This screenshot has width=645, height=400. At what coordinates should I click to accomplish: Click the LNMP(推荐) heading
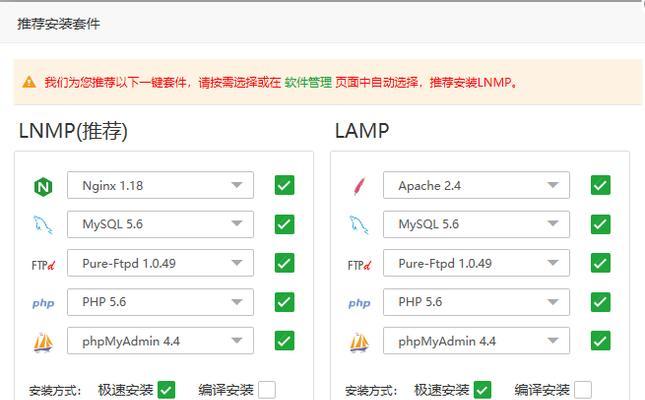[73, 131]
